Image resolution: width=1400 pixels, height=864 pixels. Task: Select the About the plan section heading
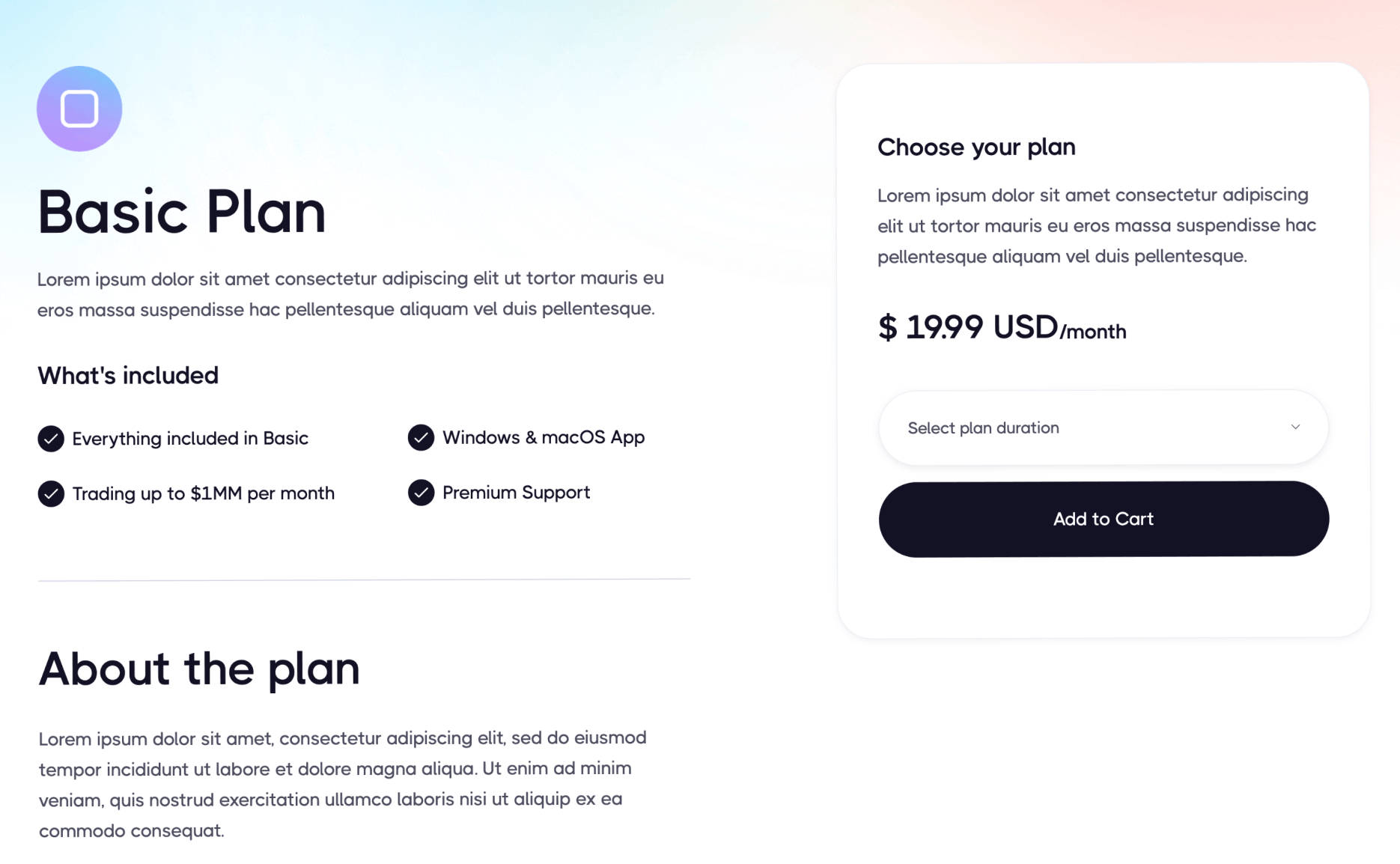click(x=198, y=669)
